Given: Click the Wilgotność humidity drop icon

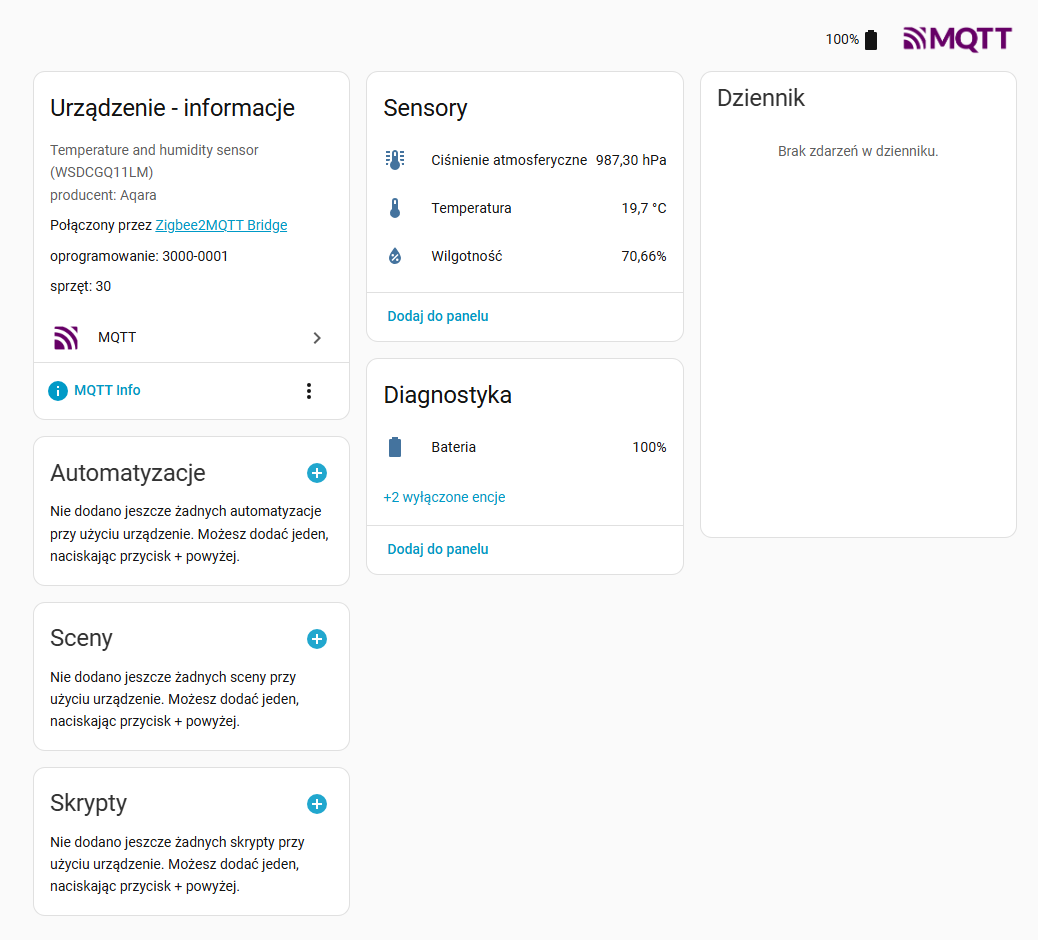Looking at the screenshot, I should click(x=395, y=256).
